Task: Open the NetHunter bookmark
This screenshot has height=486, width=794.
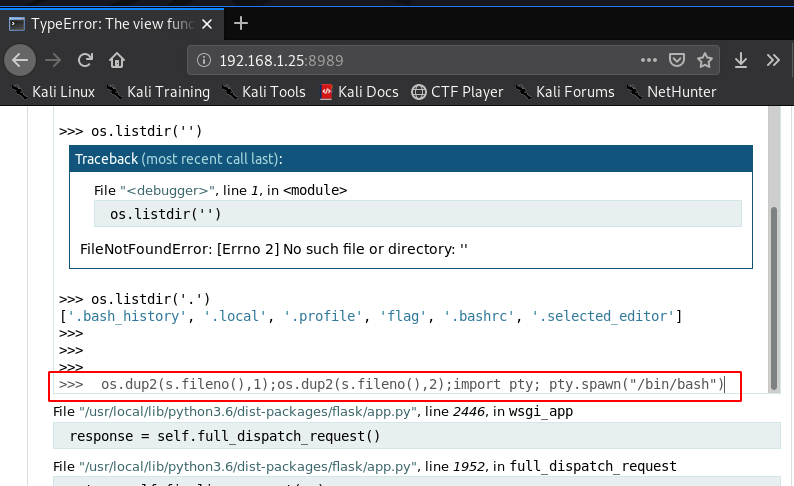Action: [672, 92]
